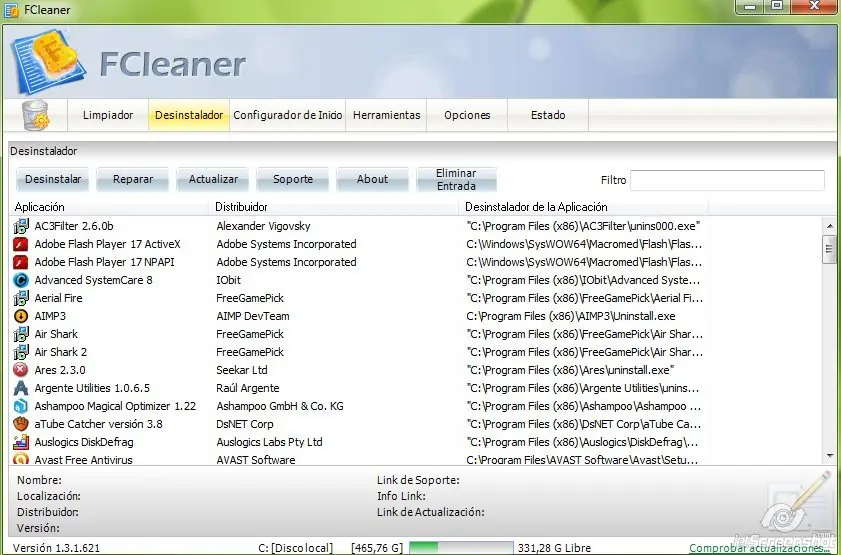
Task: Click the AC3Filter 2.6.0b application icon
Action: click(x=21, y=226)
